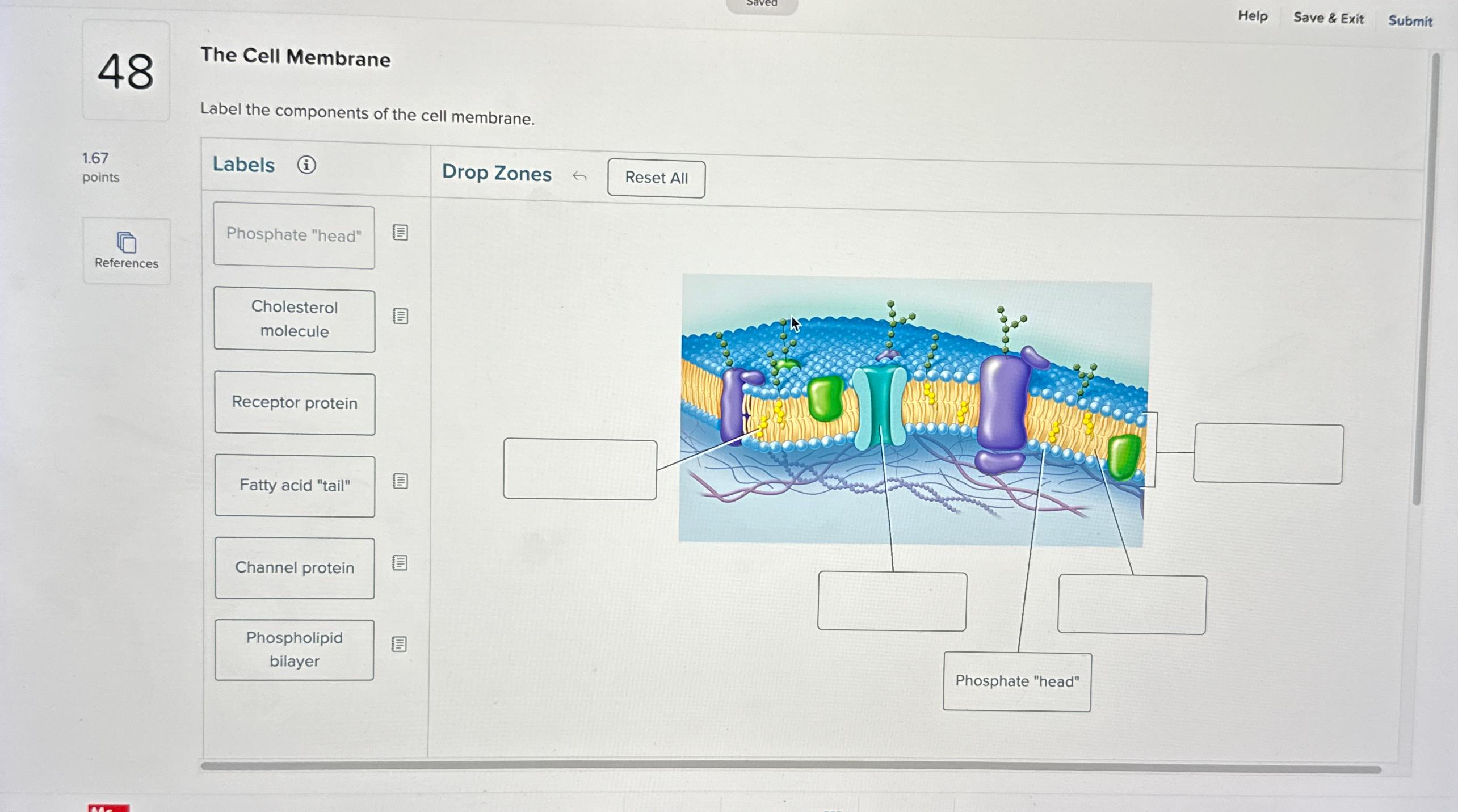This screenshot has width=1458, height=812.
Task: Click the placed Phosphate "head" drop zone label
Action: pyautogui.click(x=1016, y=681)
